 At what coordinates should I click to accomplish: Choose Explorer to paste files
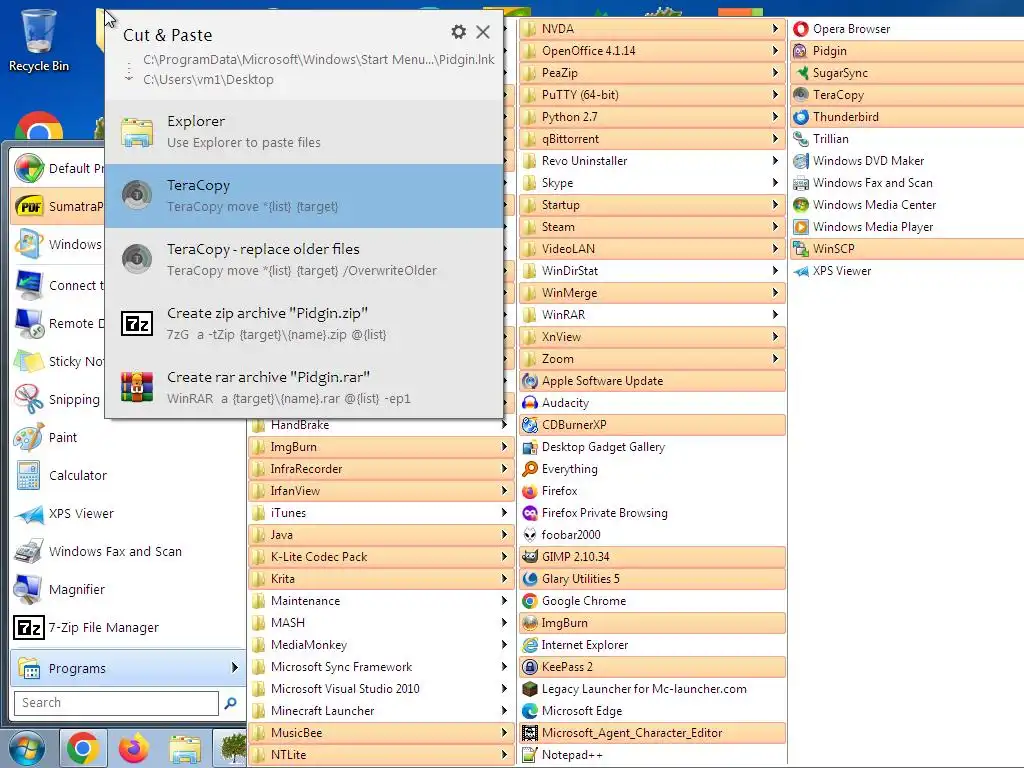tap(304, 131)
